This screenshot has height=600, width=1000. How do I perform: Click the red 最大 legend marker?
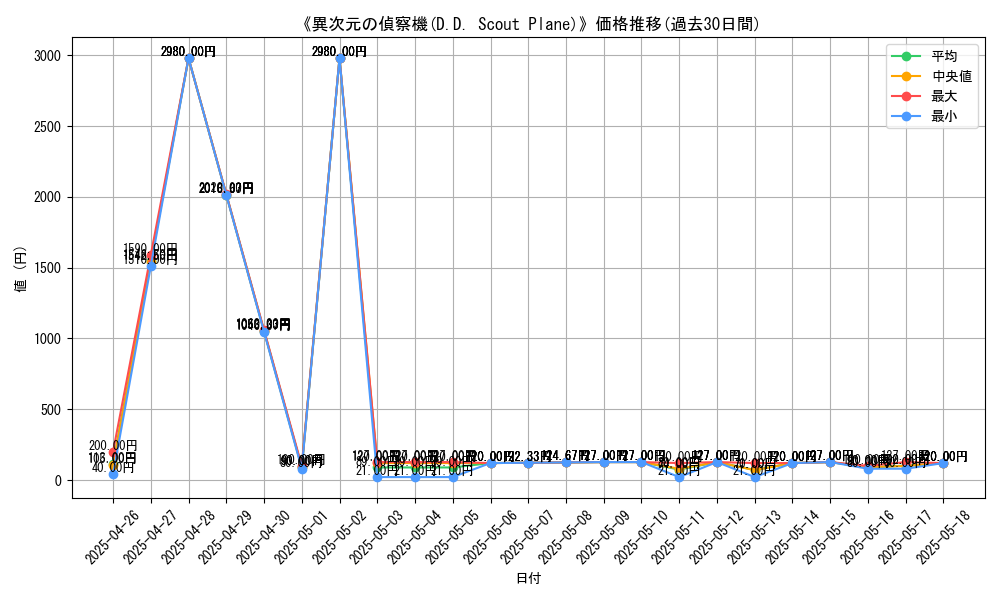(906, 96)
